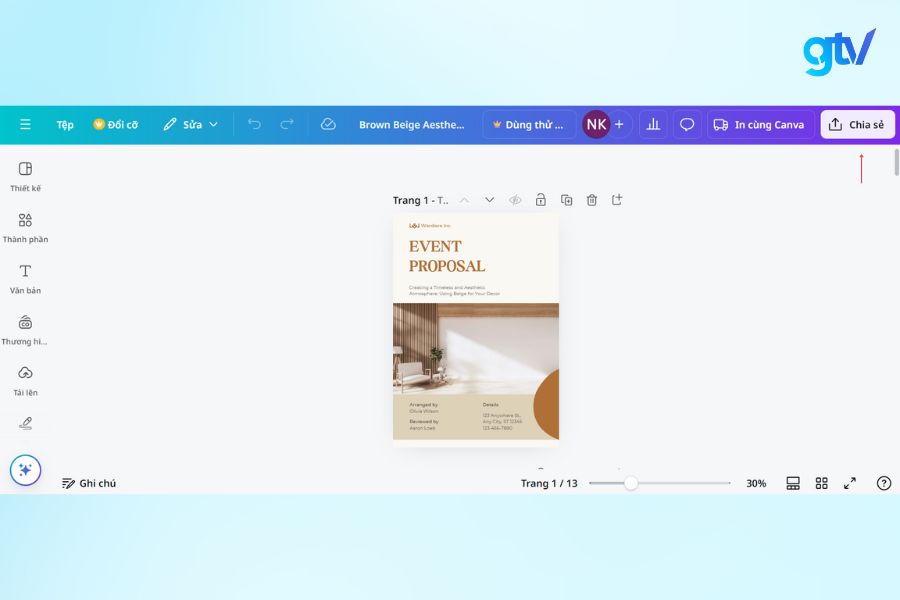Open the Tải lên uploads panel
Viewport: 900px width, 600px height.
coord(25,379)
